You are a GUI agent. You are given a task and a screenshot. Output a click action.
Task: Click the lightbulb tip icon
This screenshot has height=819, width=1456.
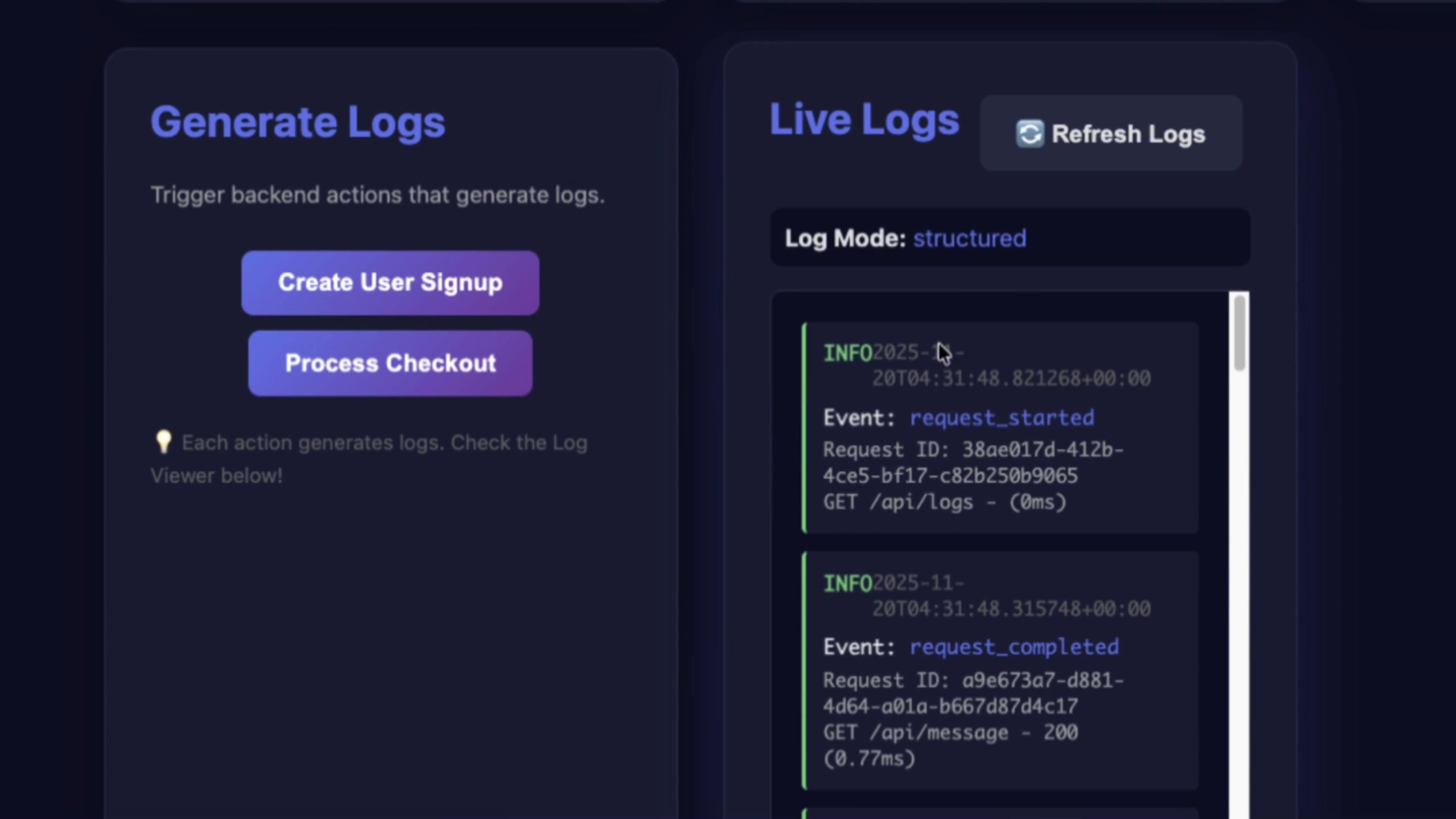(x=163, y=442)
